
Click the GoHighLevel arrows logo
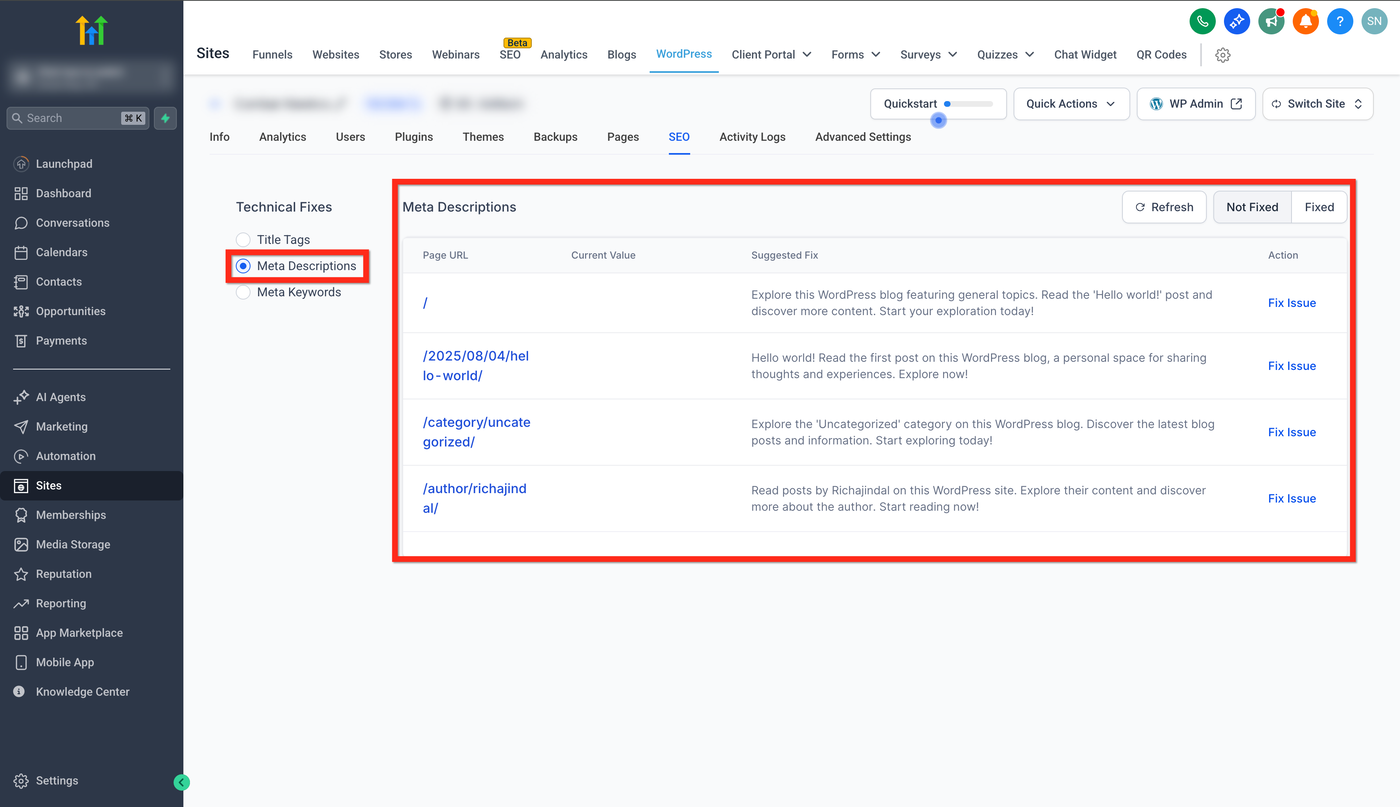(91, 31)
